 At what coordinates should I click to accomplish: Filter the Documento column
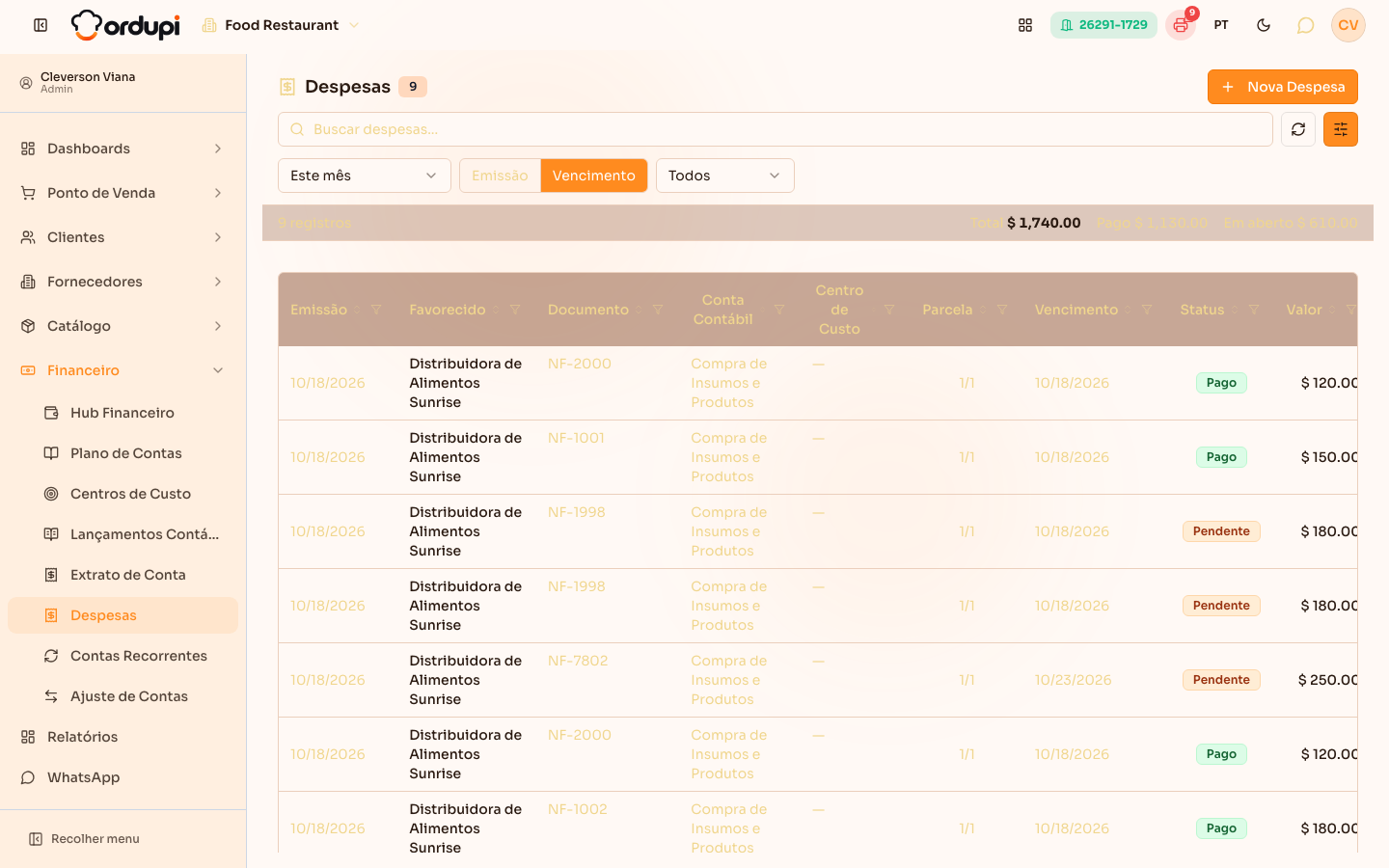click(658, 310)
